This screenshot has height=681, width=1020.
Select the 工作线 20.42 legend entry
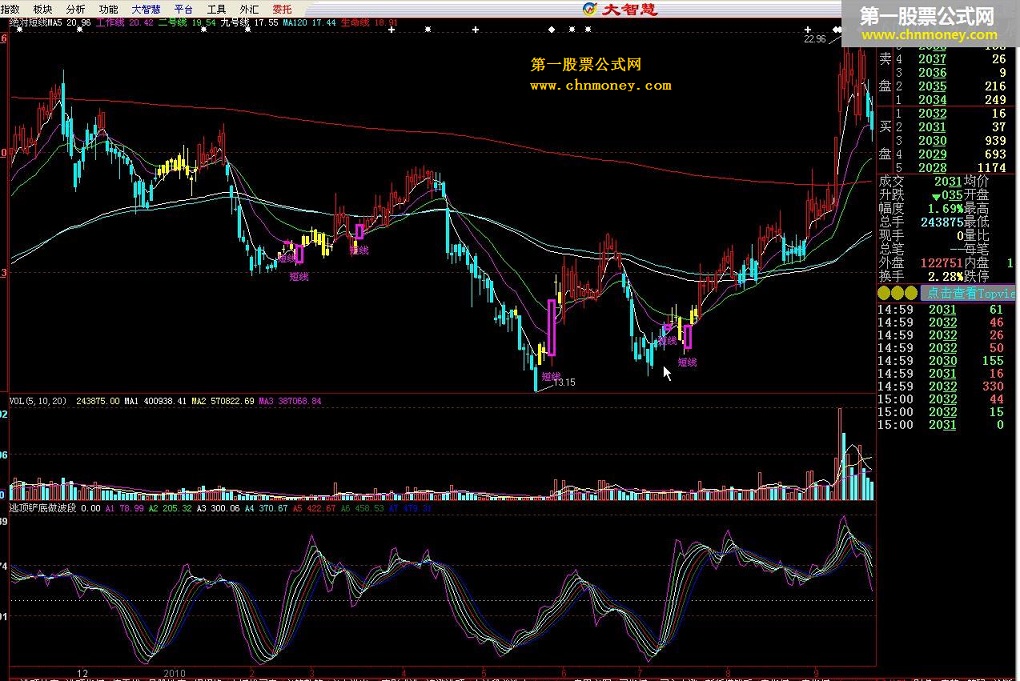125,22
